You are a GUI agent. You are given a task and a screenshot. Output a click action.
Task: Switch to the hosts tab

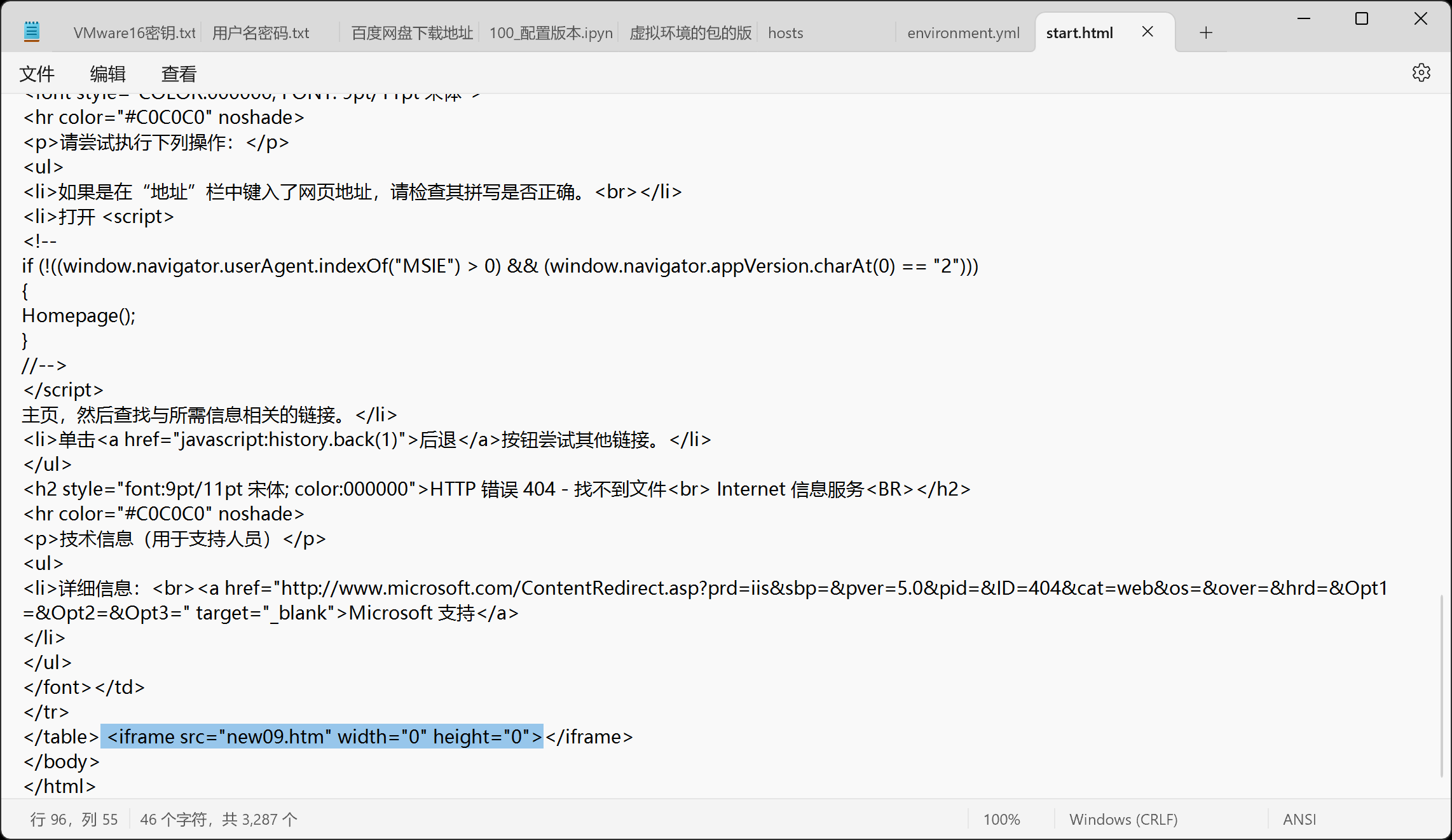(x=786, y=33)
